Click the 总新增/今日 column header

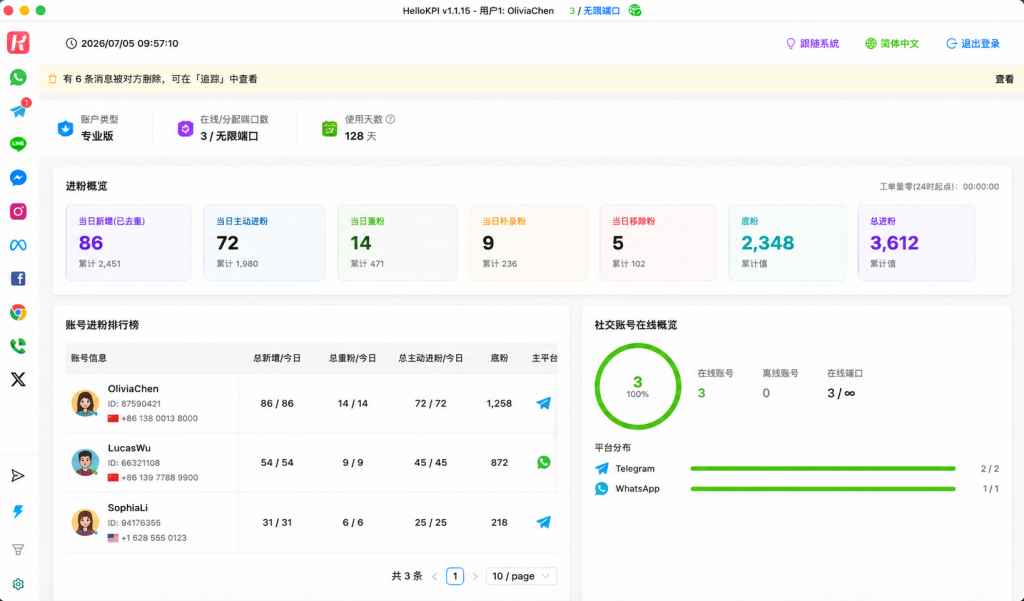coord(277,358)
